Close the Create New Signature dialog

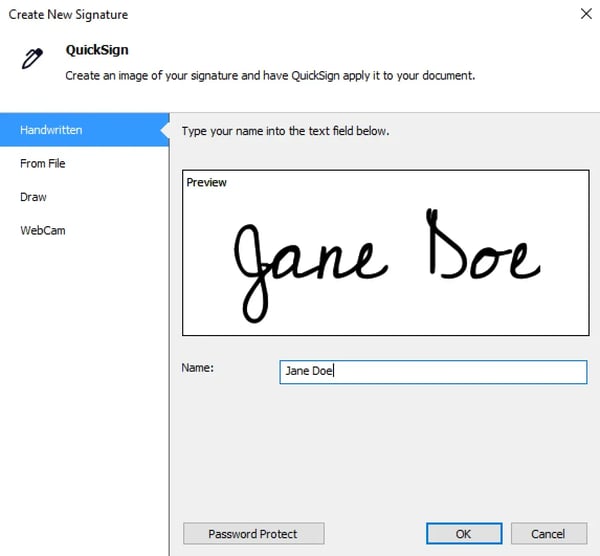coord(585,14)
